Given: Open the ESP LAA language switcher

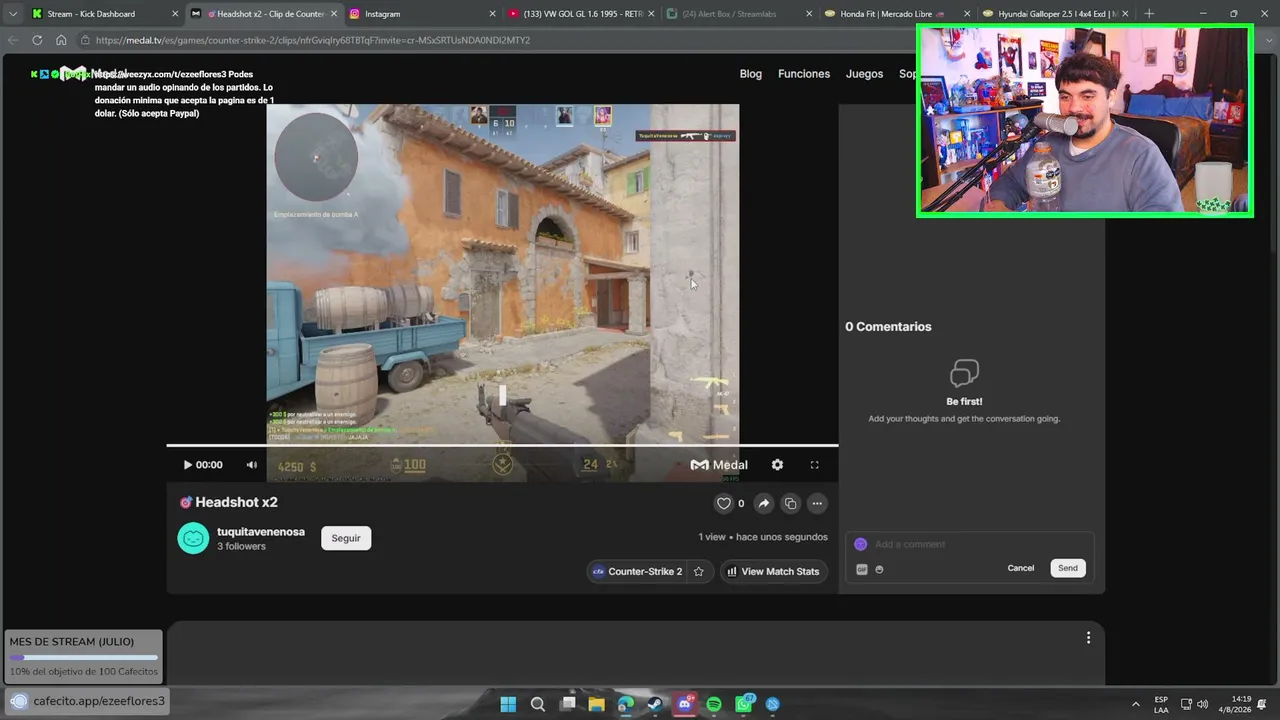Looking at the screenshot, I should pyautogui.click(x=1161, y=704).
